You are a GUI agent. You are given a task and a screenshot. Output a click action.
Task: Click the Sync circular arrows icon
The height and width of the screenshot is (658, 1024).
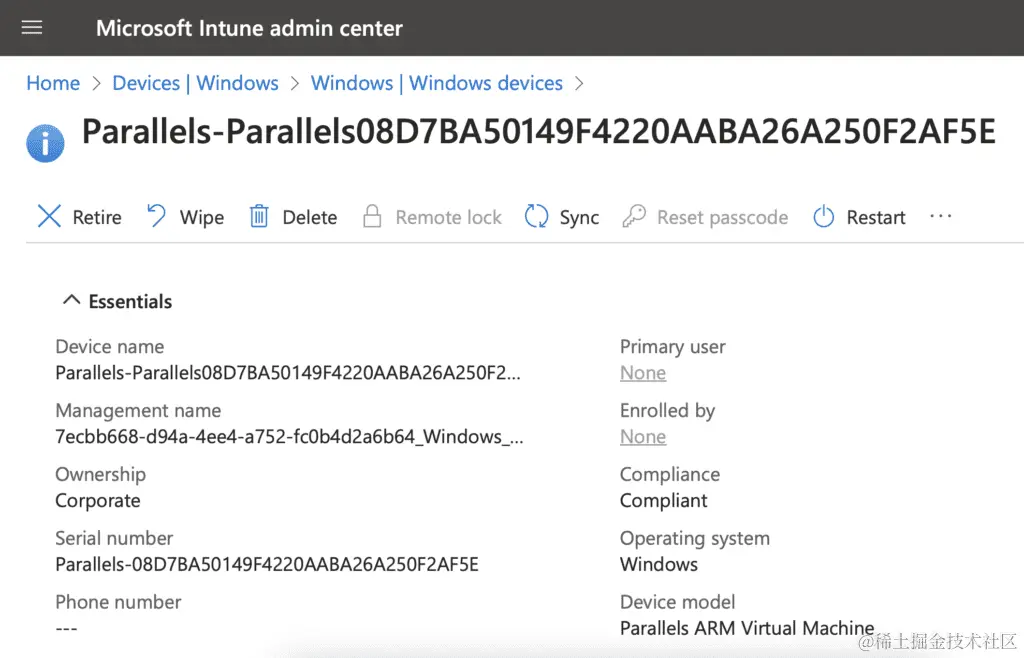pos(537,216)
